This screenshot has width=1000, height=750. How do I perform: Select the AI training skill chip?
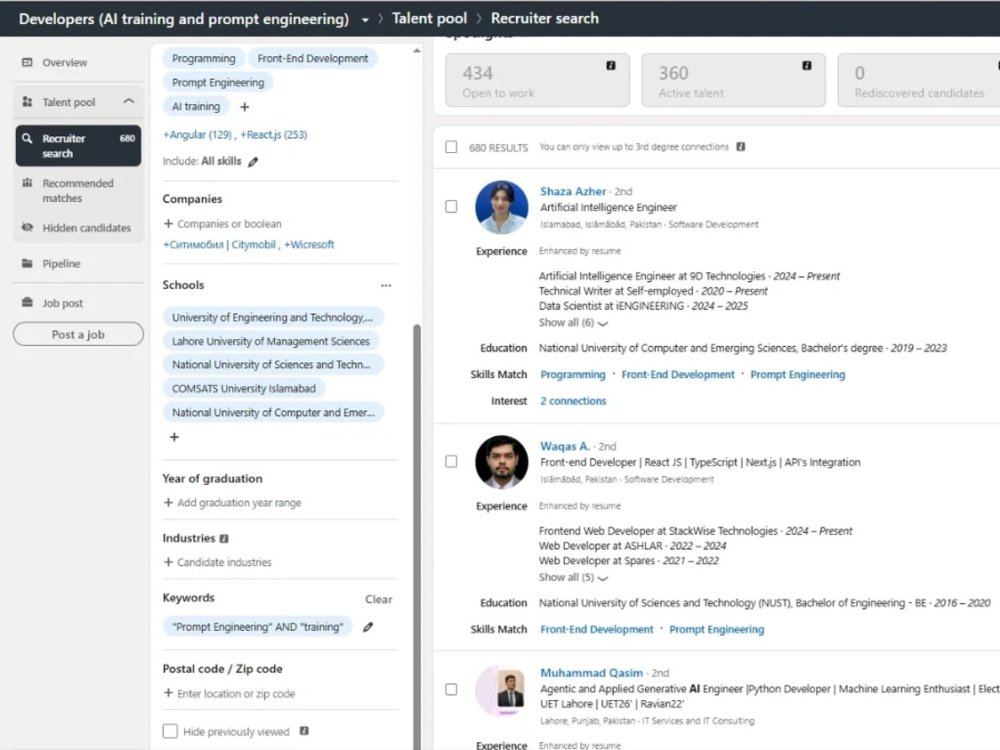(196, 107)
